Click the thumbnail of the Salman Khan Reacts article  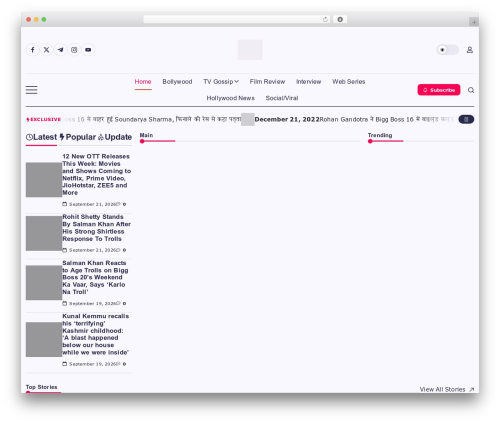point(44,283)
